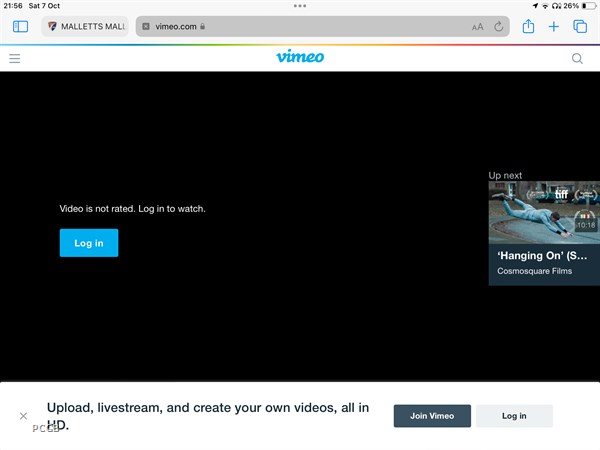Tap the three-dot multitasking control
This screenshot has height=450, width=600.
(x=300, y=6)
